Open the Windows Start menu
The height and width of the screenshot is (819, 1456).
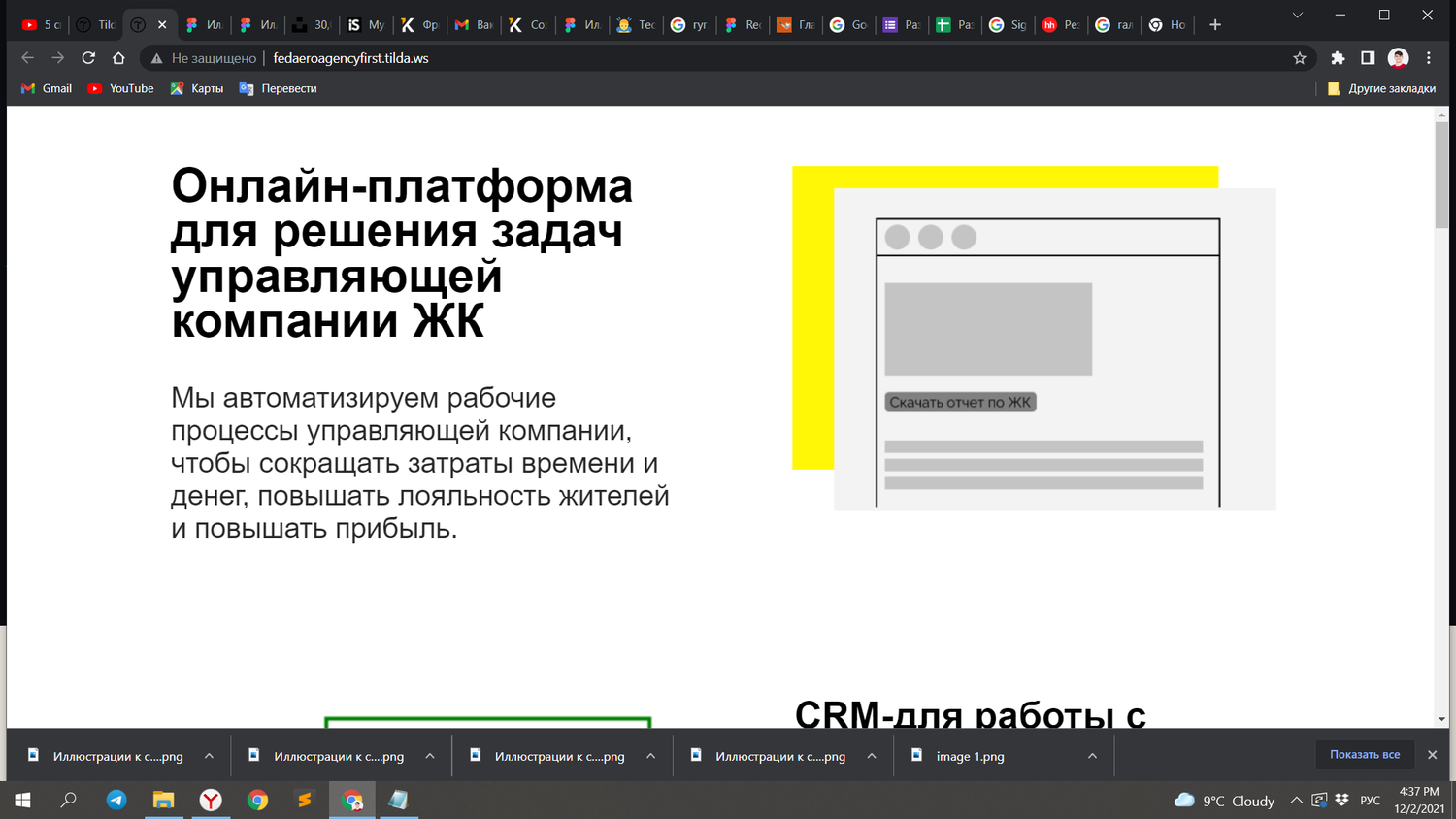tap(22, 801)
